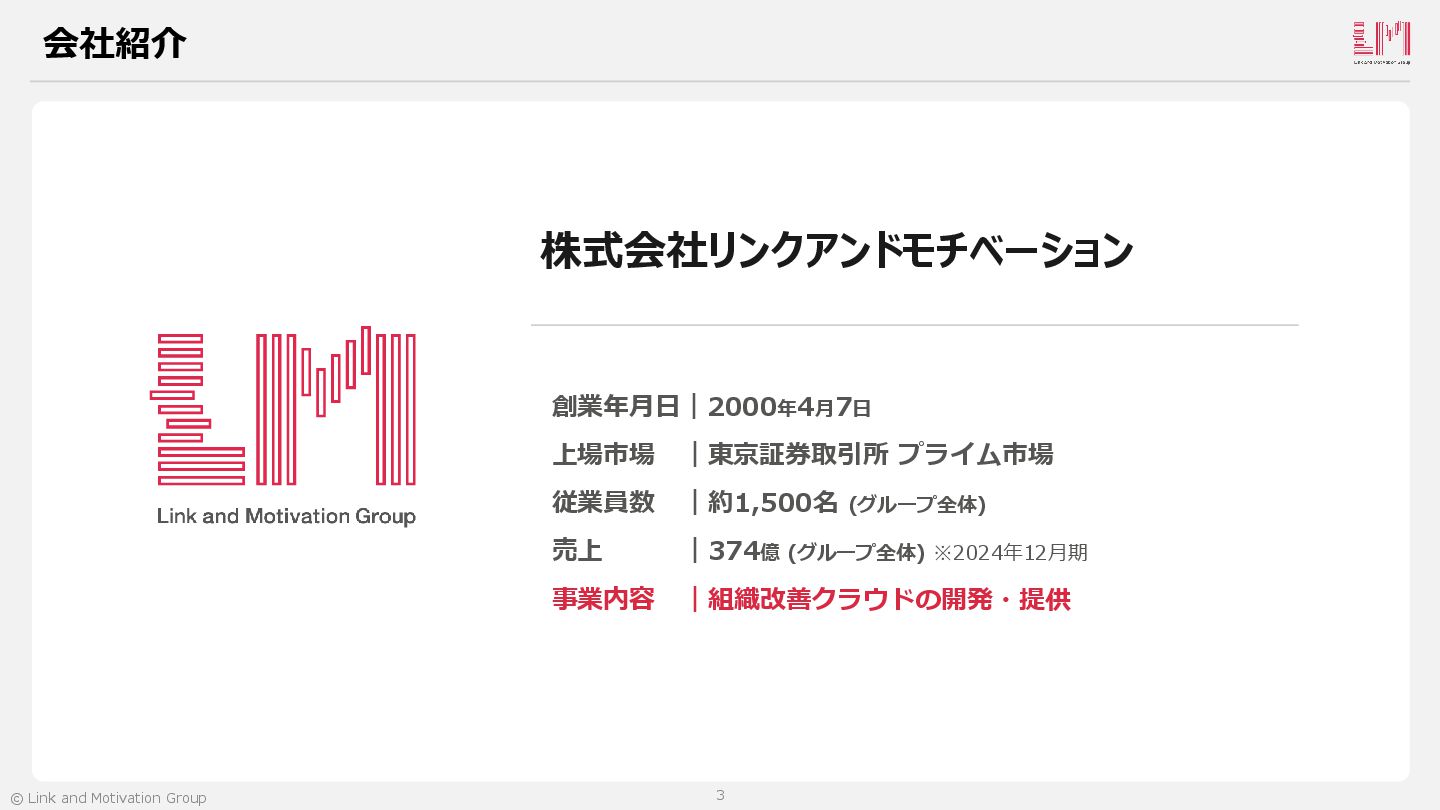The image size is (1440, 810).
Task: Click the label 創業年月日
Action: pos(615,406)
